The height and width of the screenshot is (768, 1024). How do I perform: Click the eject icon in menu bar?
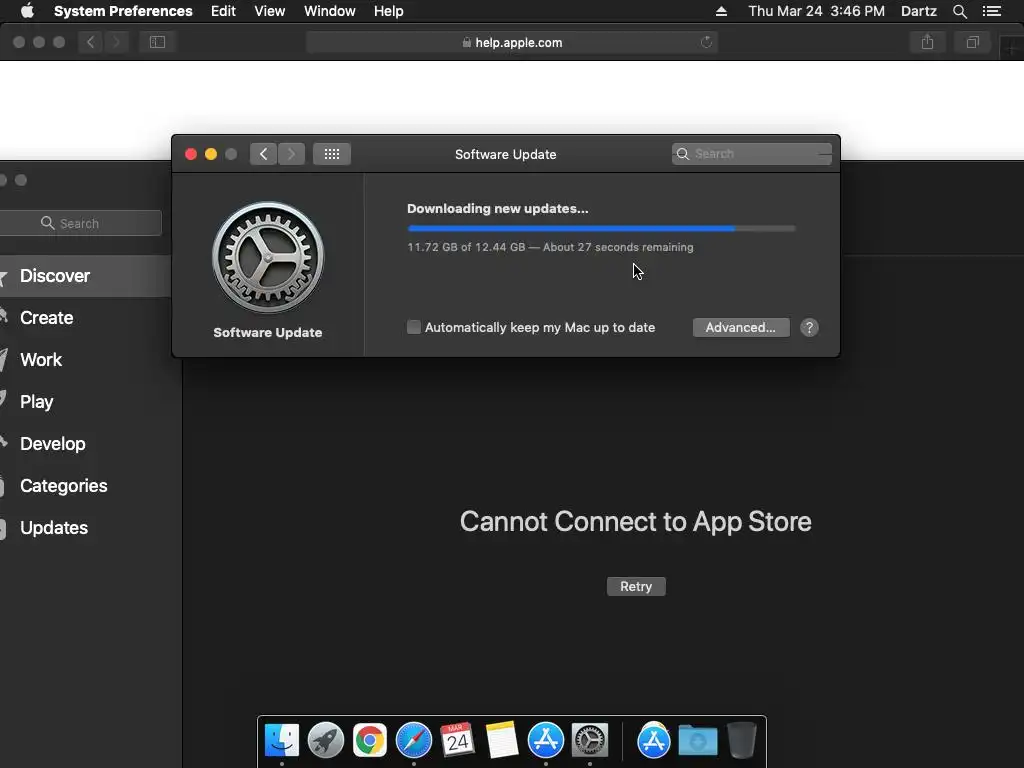point(721,11)
